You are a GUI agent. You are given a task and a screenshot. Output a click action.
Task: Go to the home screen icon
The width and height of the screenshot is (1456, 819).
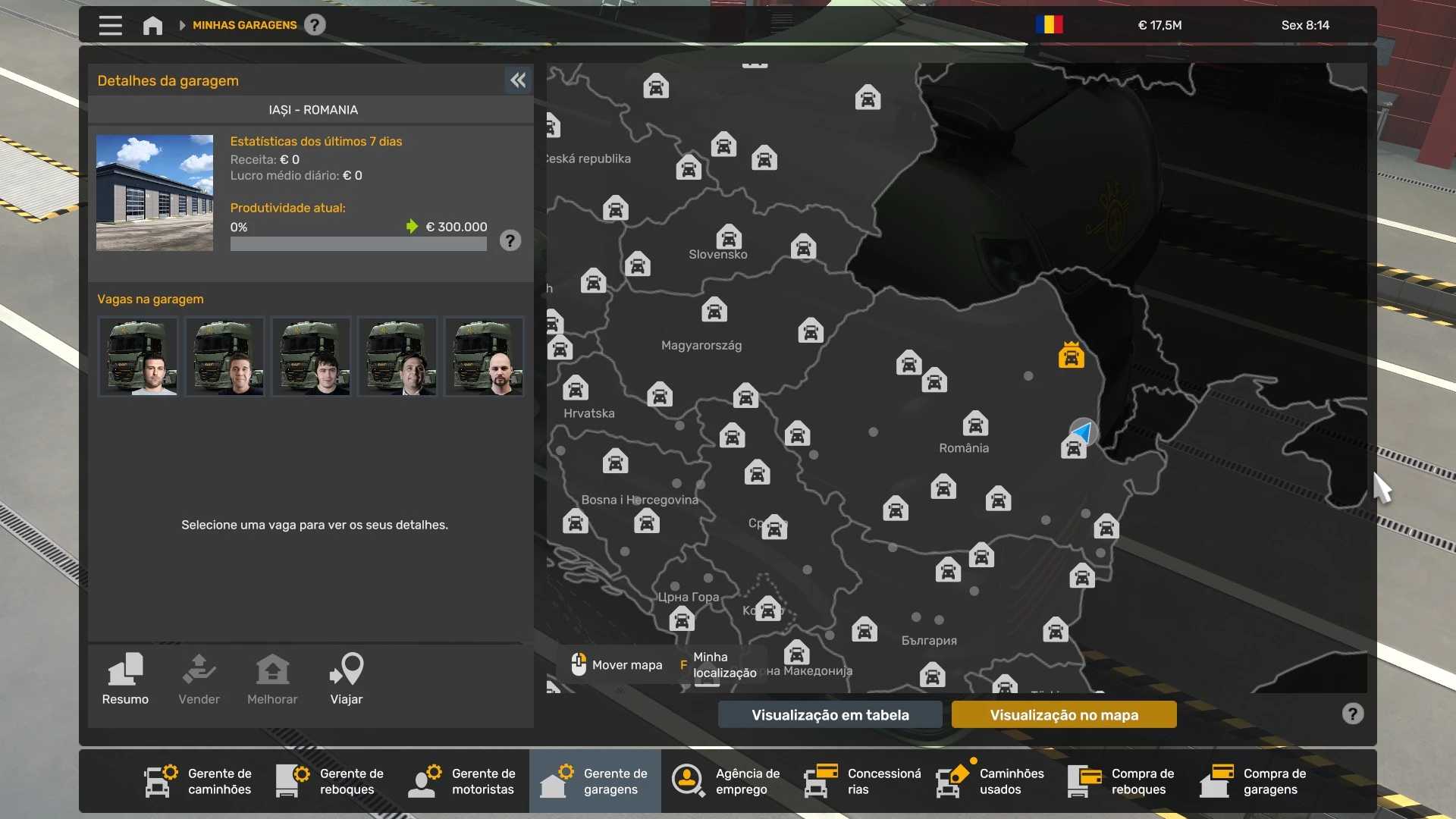click(x=152, y=25)
